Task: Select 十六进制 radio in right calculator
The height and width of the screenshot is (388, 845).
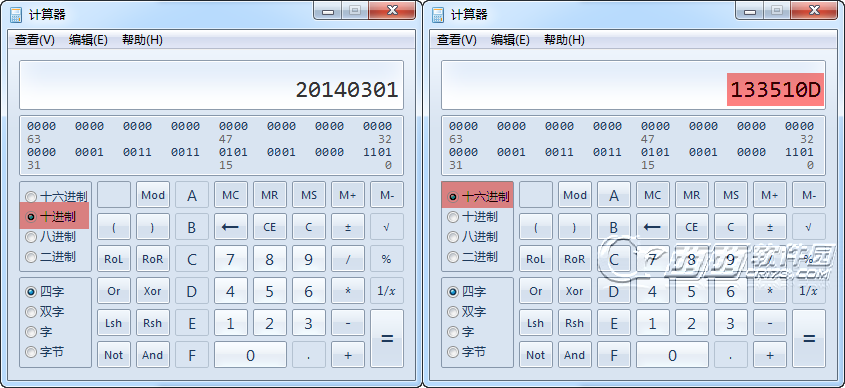Action: [x=478, y=197]
